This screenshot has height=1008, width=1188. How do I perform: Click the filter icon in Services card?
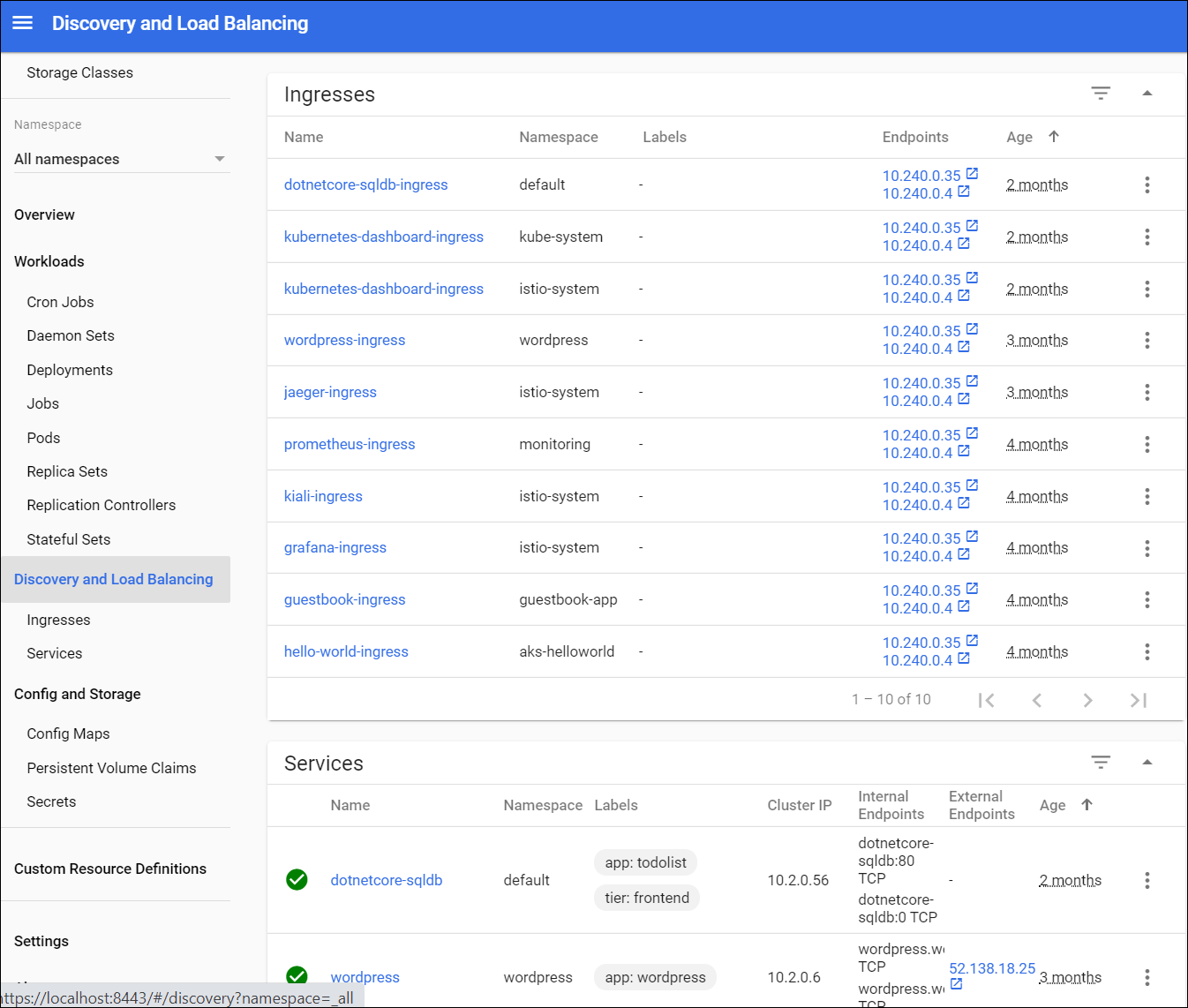(x=1100, y=762)
